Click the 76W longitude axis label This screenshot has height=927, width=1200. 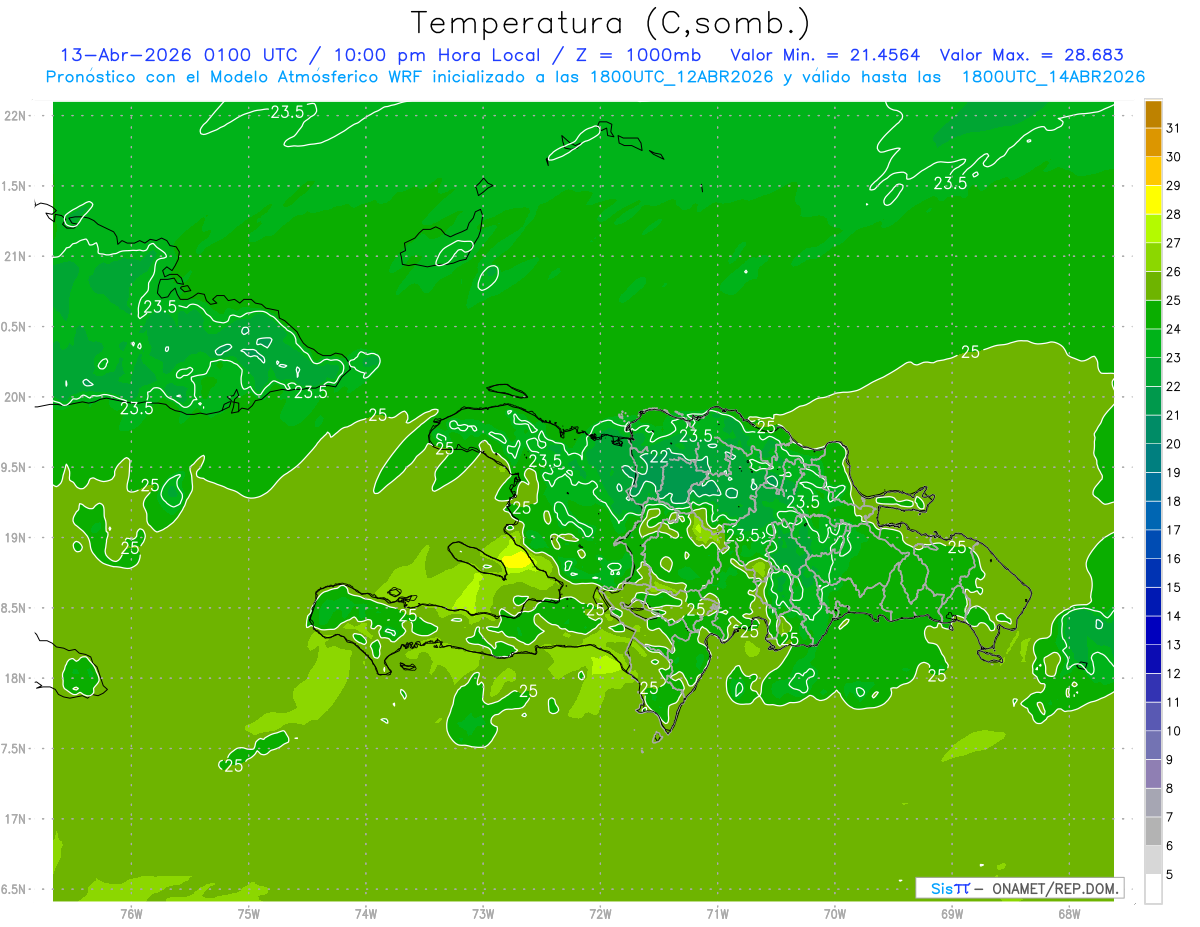pyautogui.click(x=131, y=913)
